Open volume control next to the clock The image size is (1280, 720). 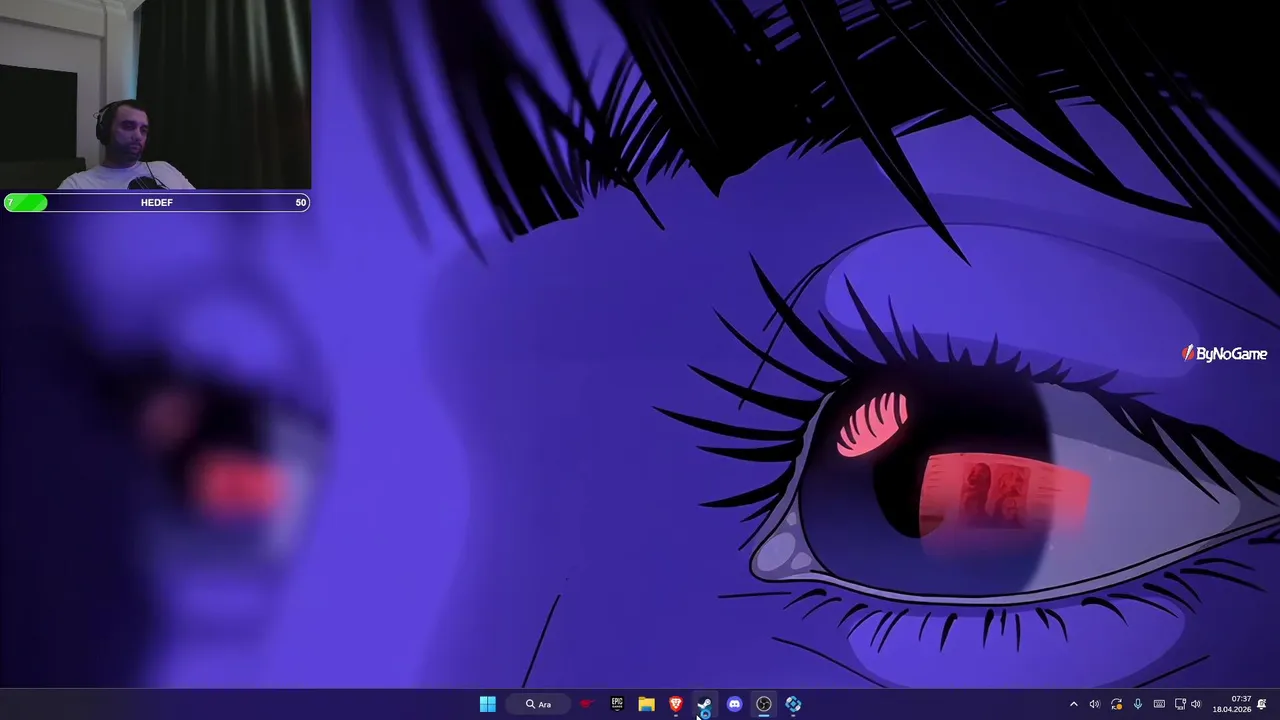(1196, 704)
